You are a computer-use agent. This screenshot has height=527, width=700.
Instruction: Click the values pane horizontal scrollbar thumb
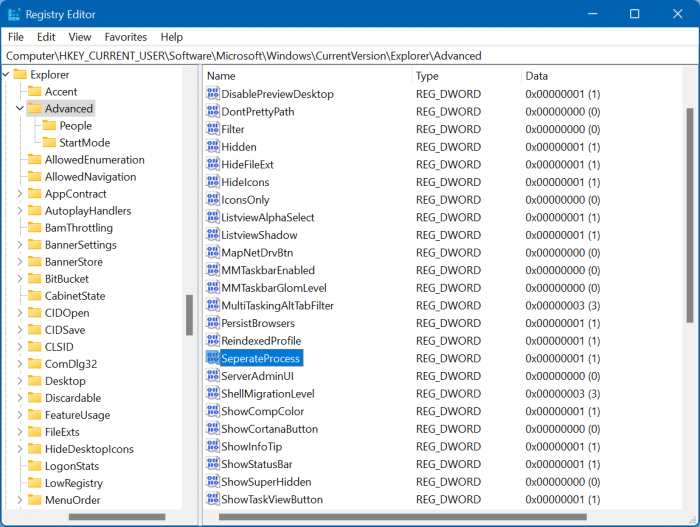[403, 517]
